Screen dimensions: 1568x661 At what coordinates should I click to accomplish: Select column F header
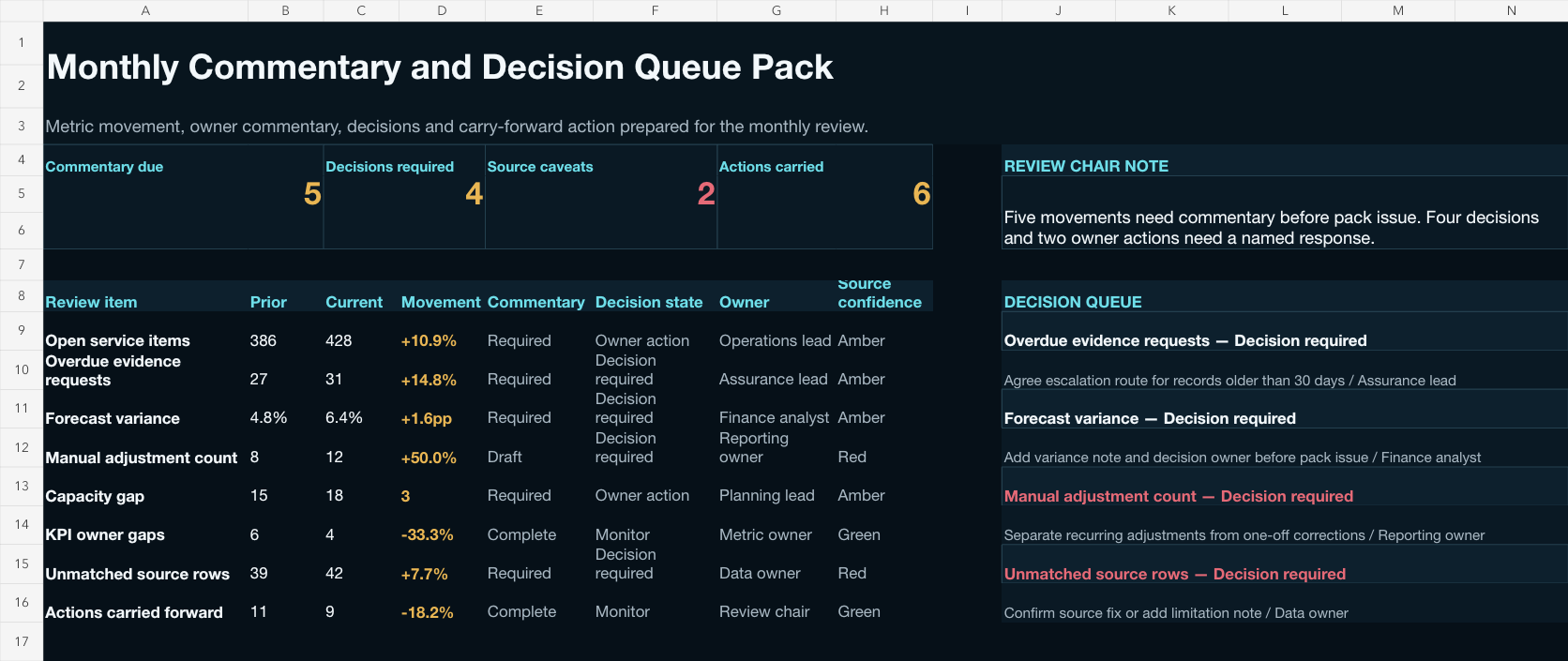[x=655, y=10]
